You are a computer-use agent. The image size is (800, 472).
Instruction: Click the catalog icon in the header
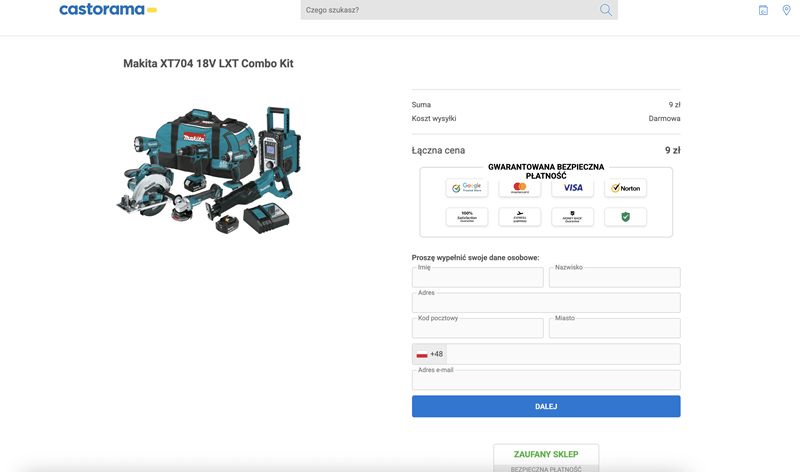click(x=763, y=10)
